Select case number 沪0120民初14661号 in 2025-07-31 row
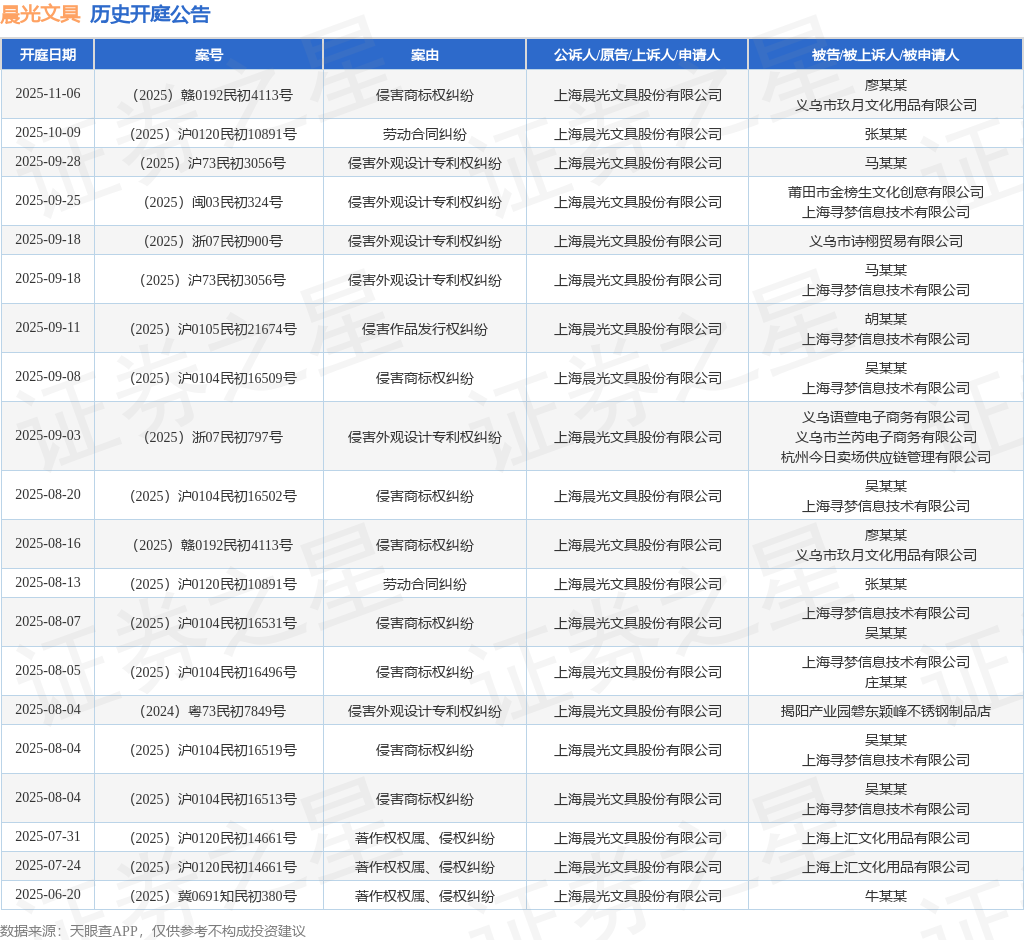The height and width of the screenshot is (940, 1024). coord(213,838)
